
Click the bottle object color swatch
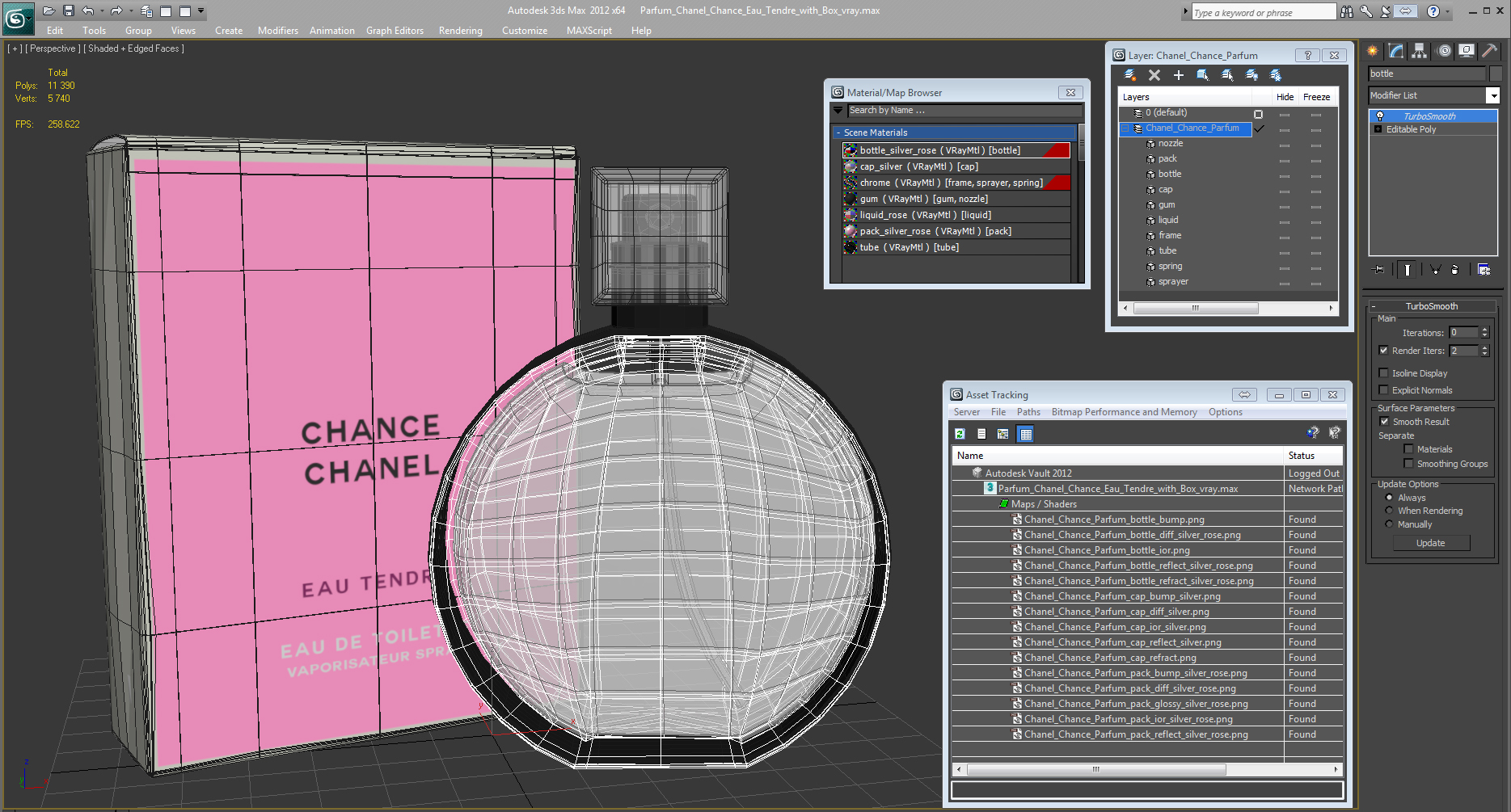pyautogui.click(x=1496, y=74)
